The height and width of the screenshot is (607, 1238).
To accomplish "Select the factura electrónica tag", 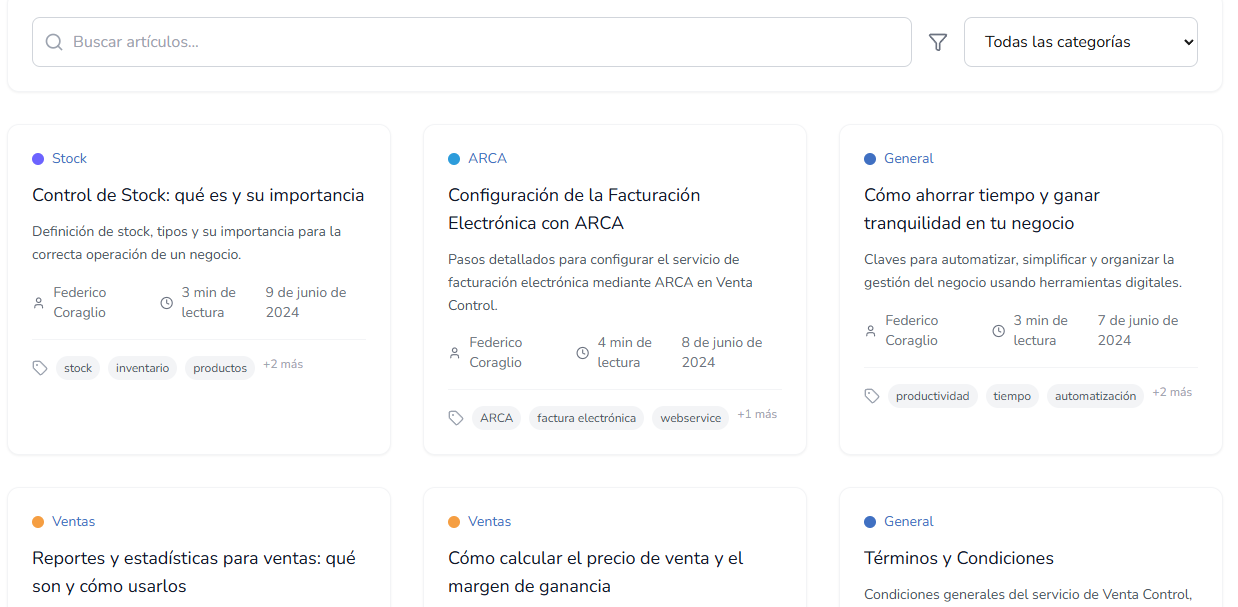I will 587,418.
